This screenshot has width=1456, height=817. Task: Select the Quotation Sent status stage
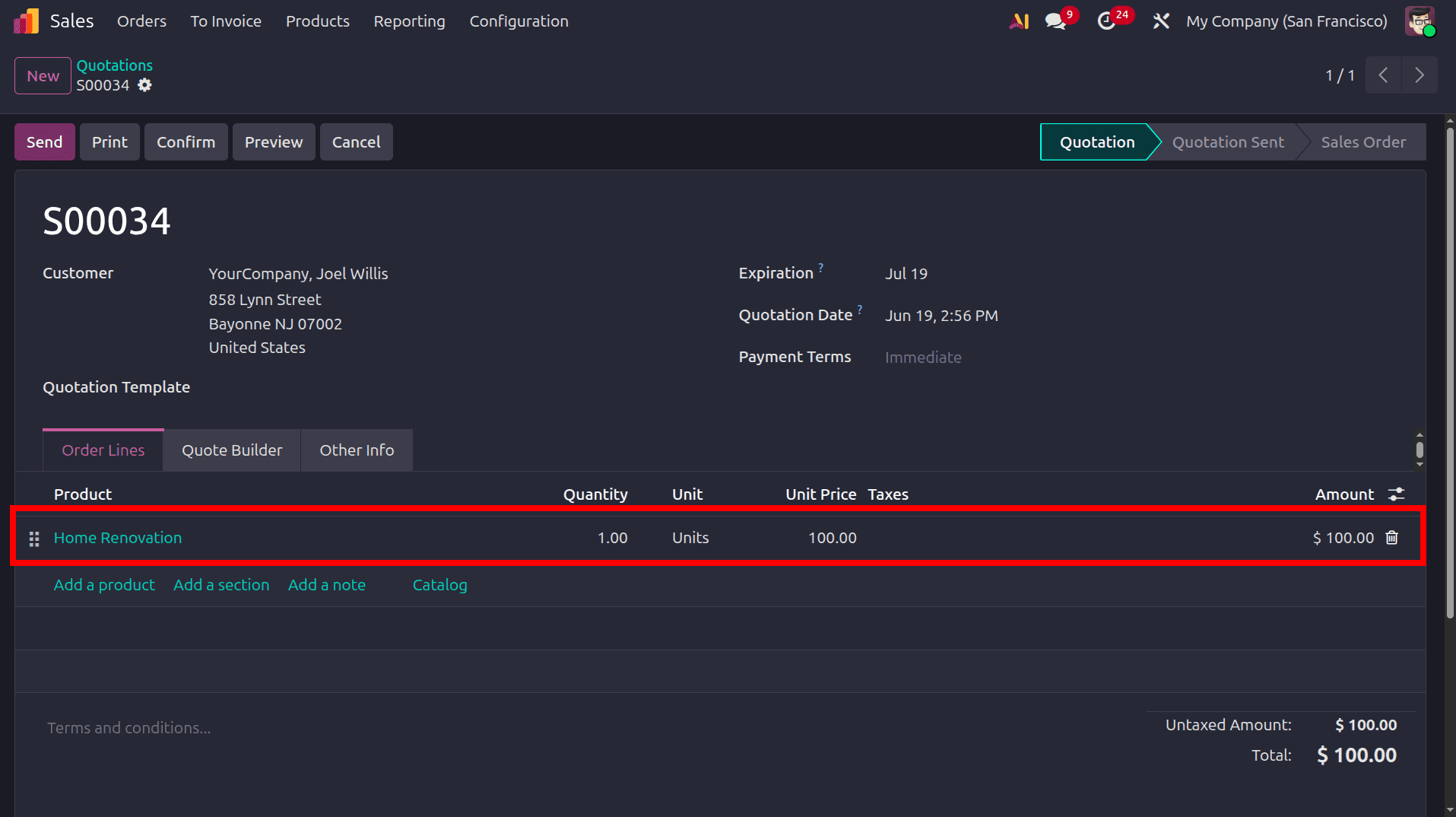click(1228, 142)
